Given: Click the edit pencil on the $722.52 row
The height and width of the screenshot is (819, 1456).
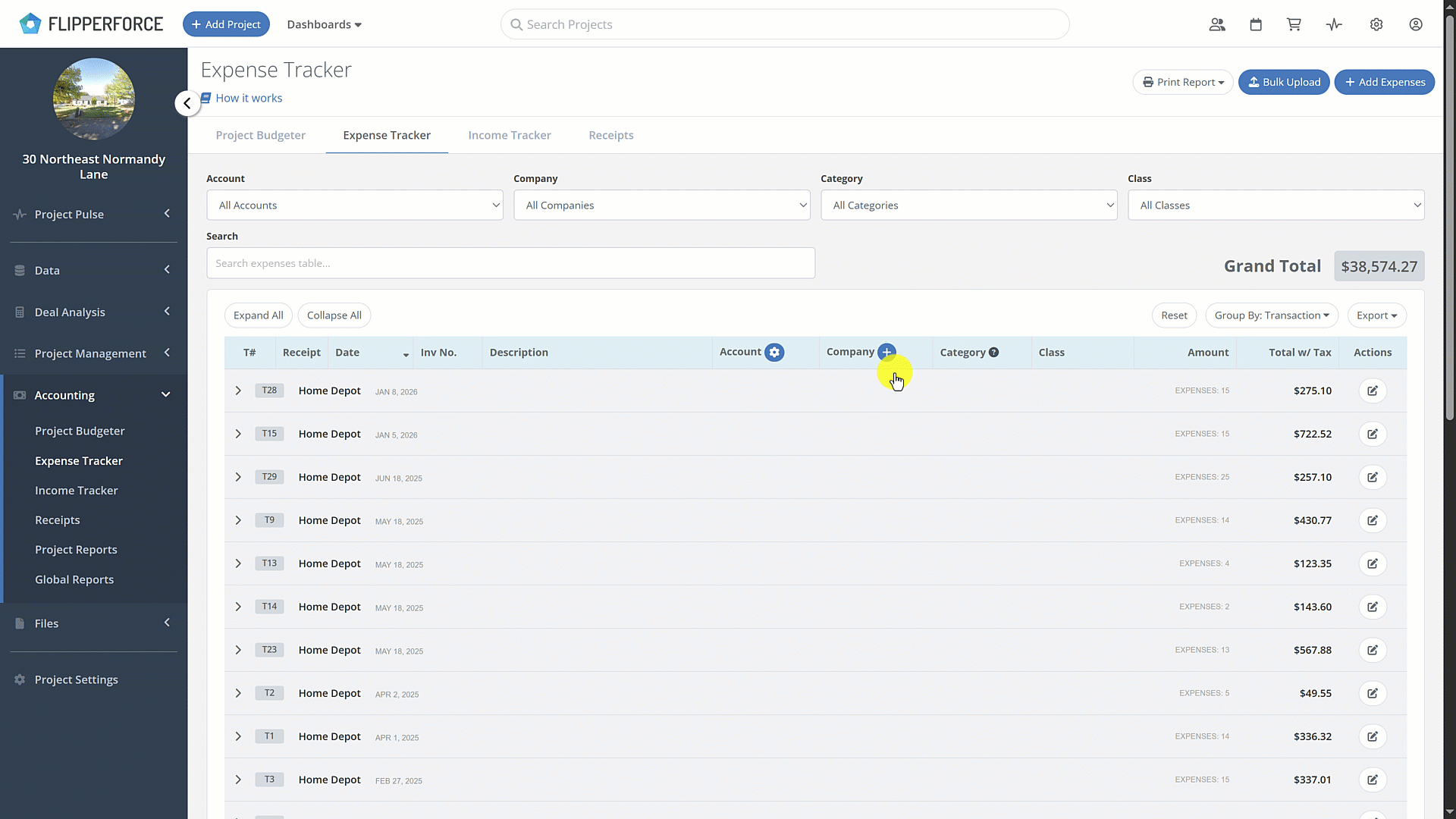Looking at the screenshot, I should (1373, 434).
